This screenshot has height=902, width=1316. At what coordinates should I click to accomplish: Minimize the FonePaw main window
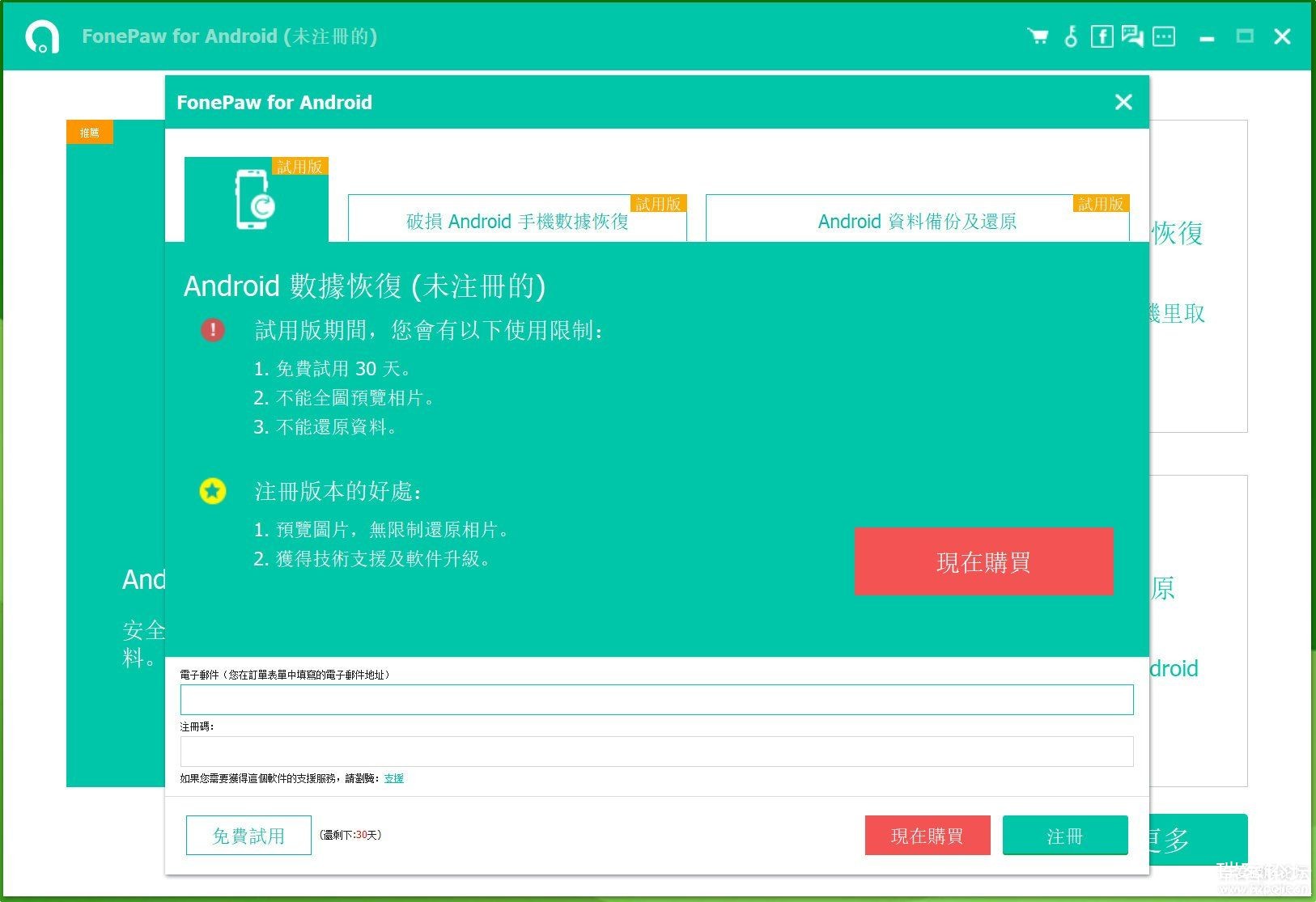1207,37
